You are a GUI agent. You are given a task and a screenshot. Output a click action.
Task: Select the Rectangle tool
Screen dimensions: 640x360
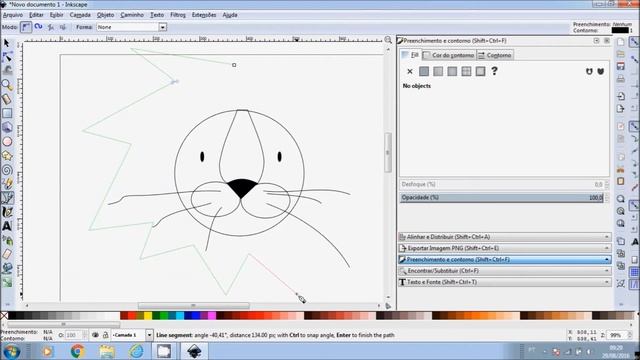[x=7, y=113]
